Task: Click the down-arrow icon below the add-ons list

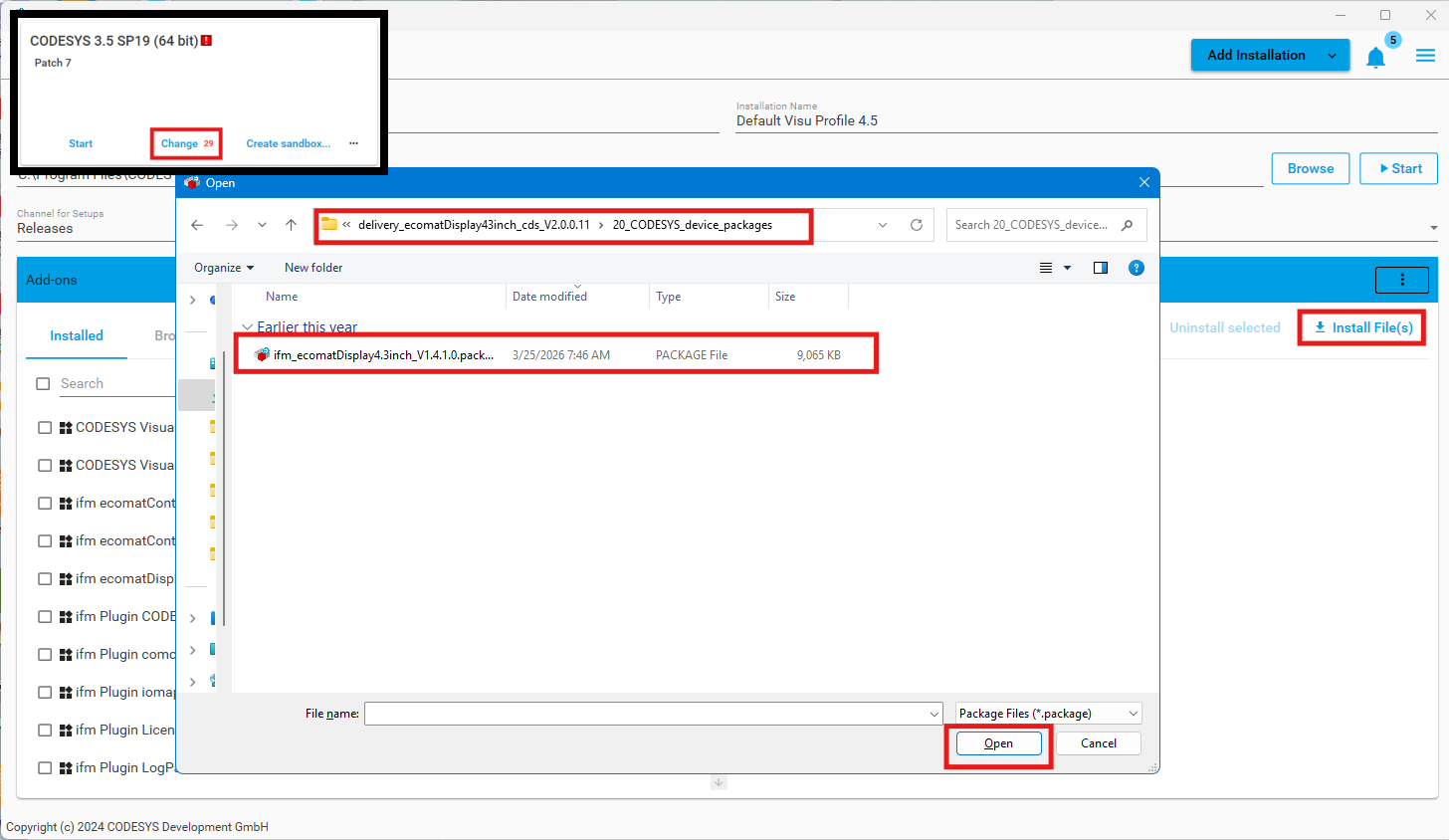Action: (719, 782)
